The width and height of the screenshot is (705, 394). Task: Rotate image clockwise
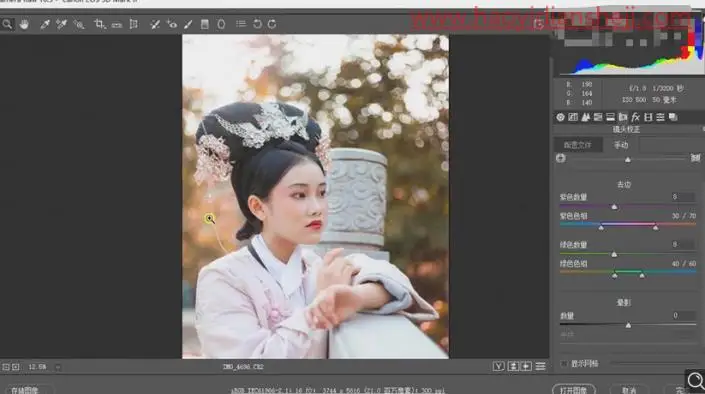[272, 24]
